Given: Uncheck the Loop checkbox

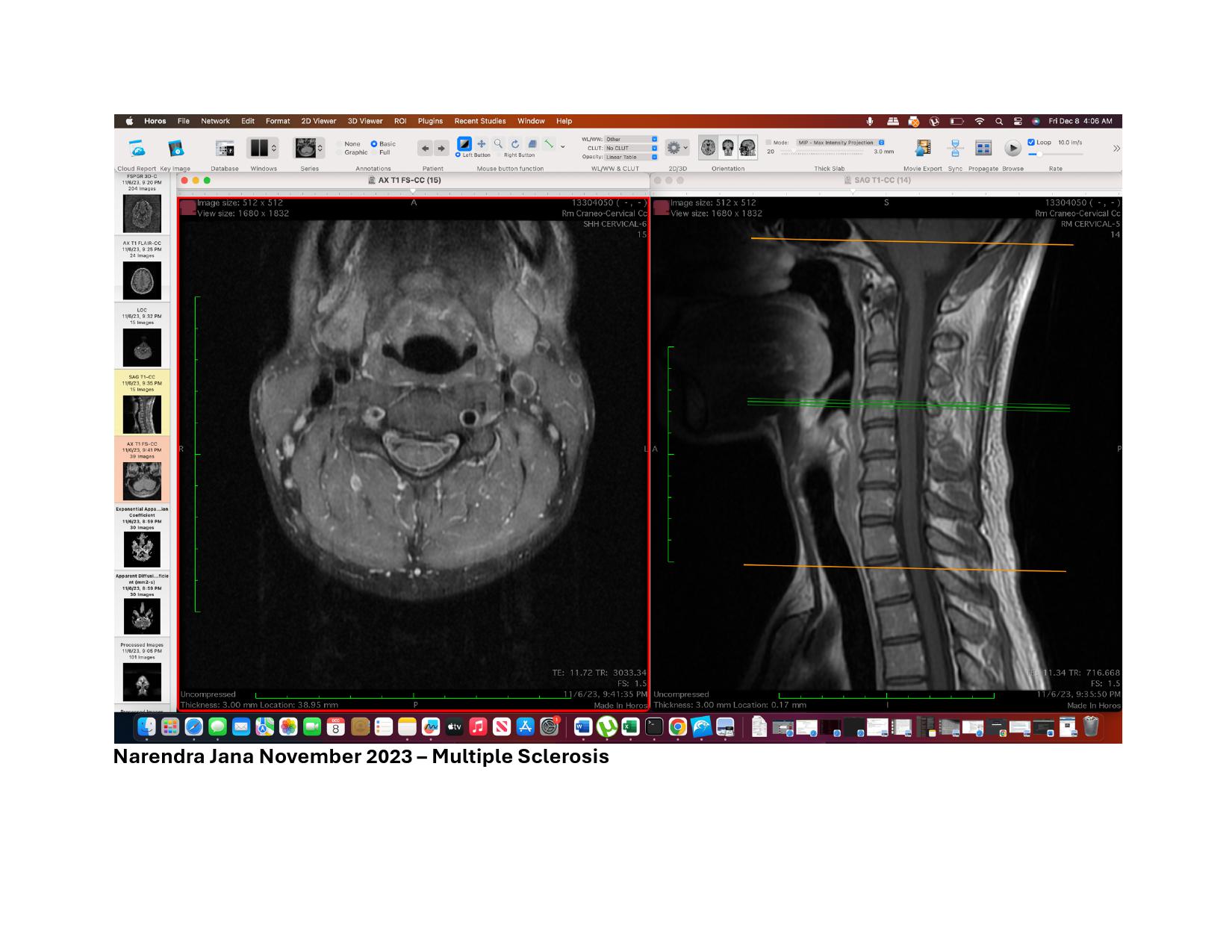Looking at the screenshot, I should (x=1031, y=142).
